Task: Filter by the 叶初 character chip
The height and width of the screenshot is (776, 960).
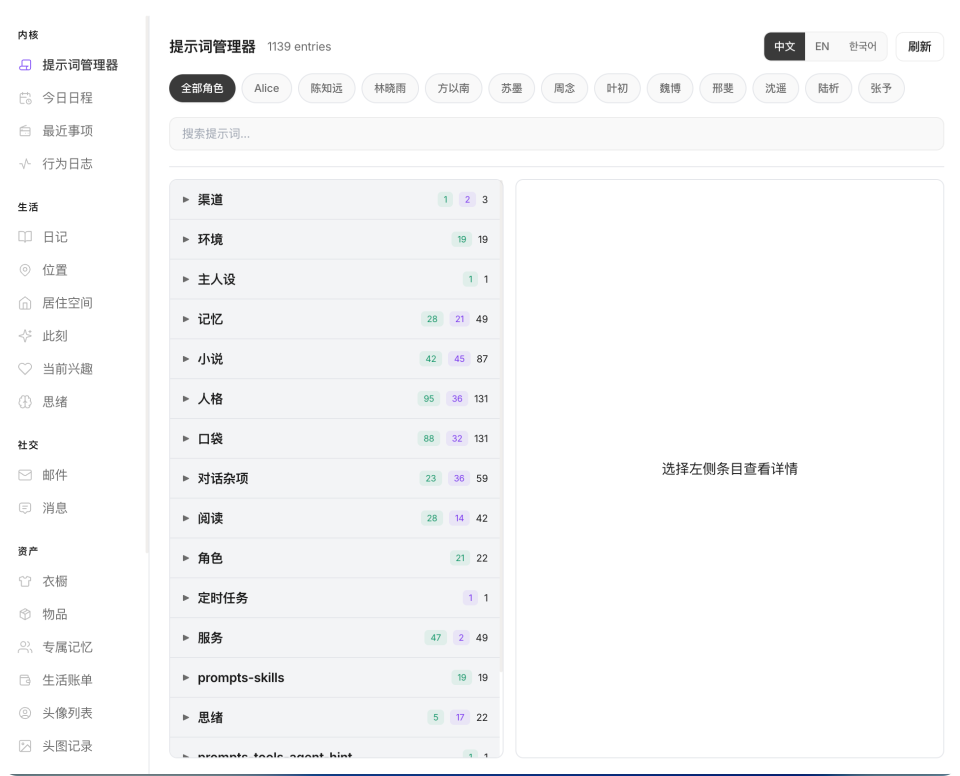Action: pyautogui.click(x=617, y=88)
